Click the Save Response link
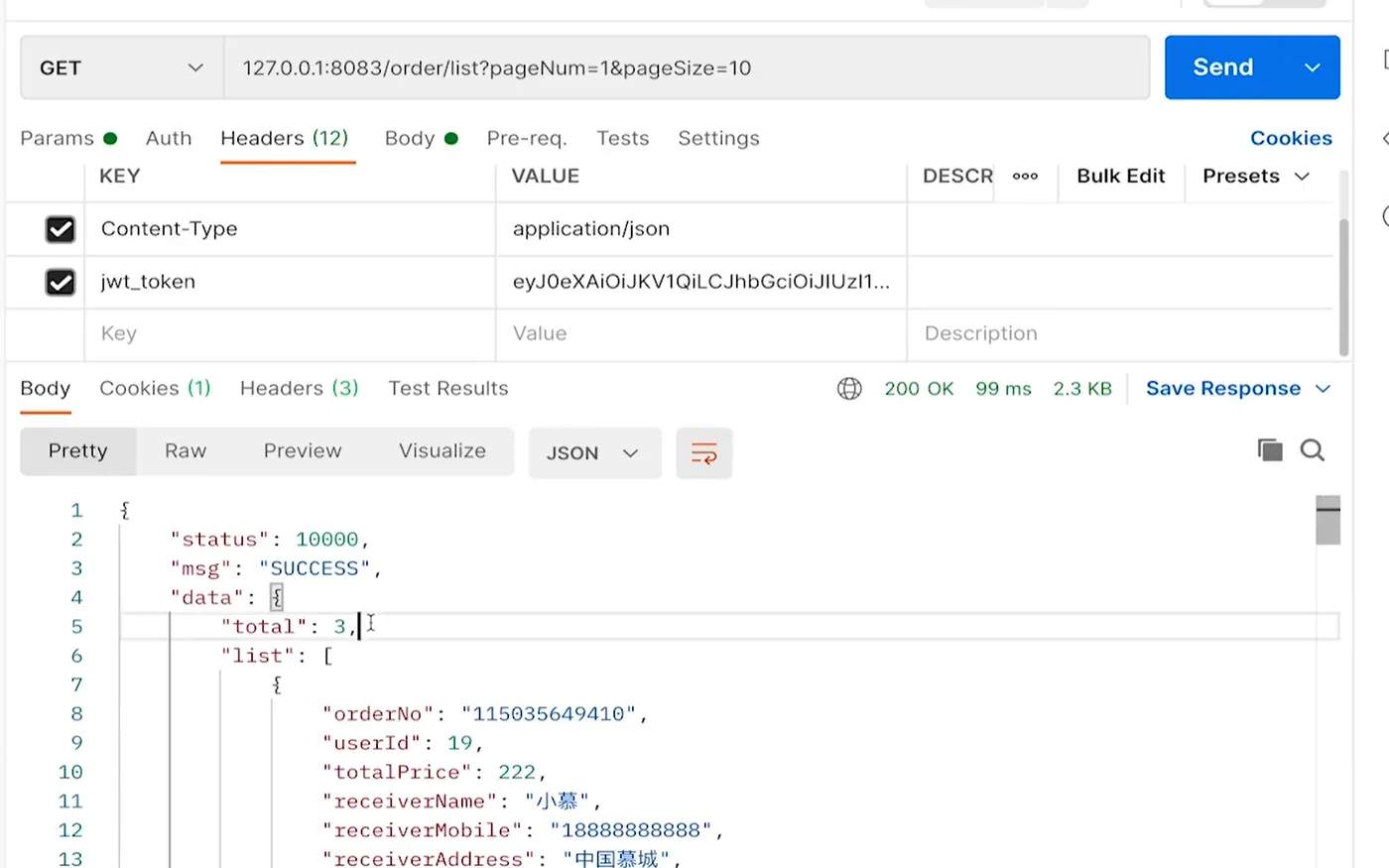The width and height of the screenshot is (1389, 868). pos(1223,389)
